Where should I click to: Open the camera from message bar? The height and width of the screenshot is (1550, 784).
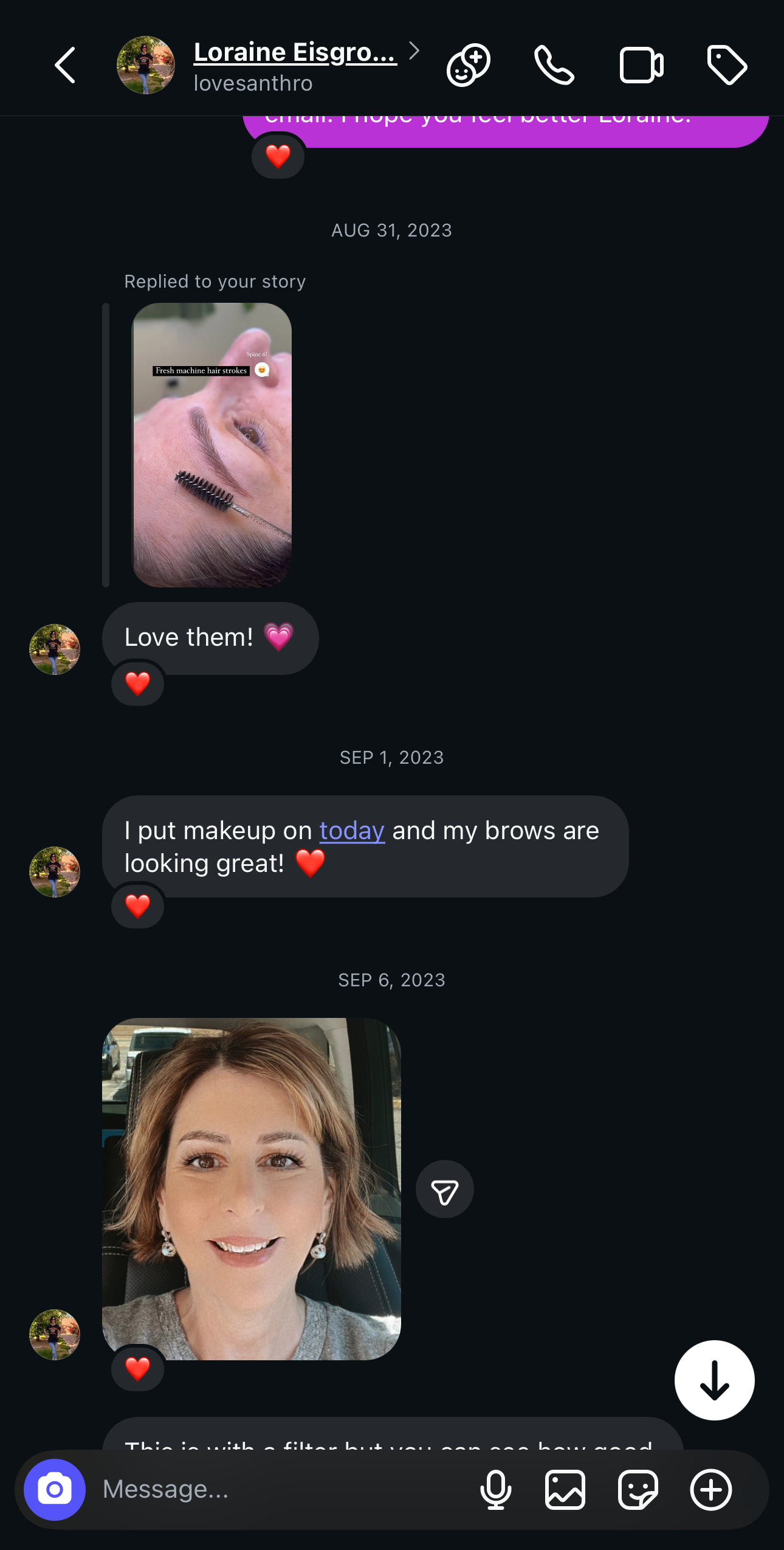(x=55, y=1489)
